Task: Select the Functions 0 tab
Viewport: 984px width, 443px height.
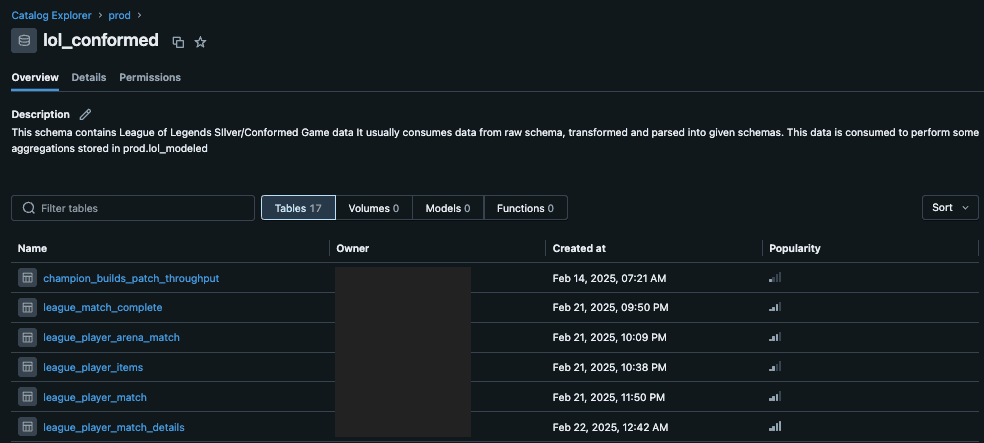Action: (525, 208)
